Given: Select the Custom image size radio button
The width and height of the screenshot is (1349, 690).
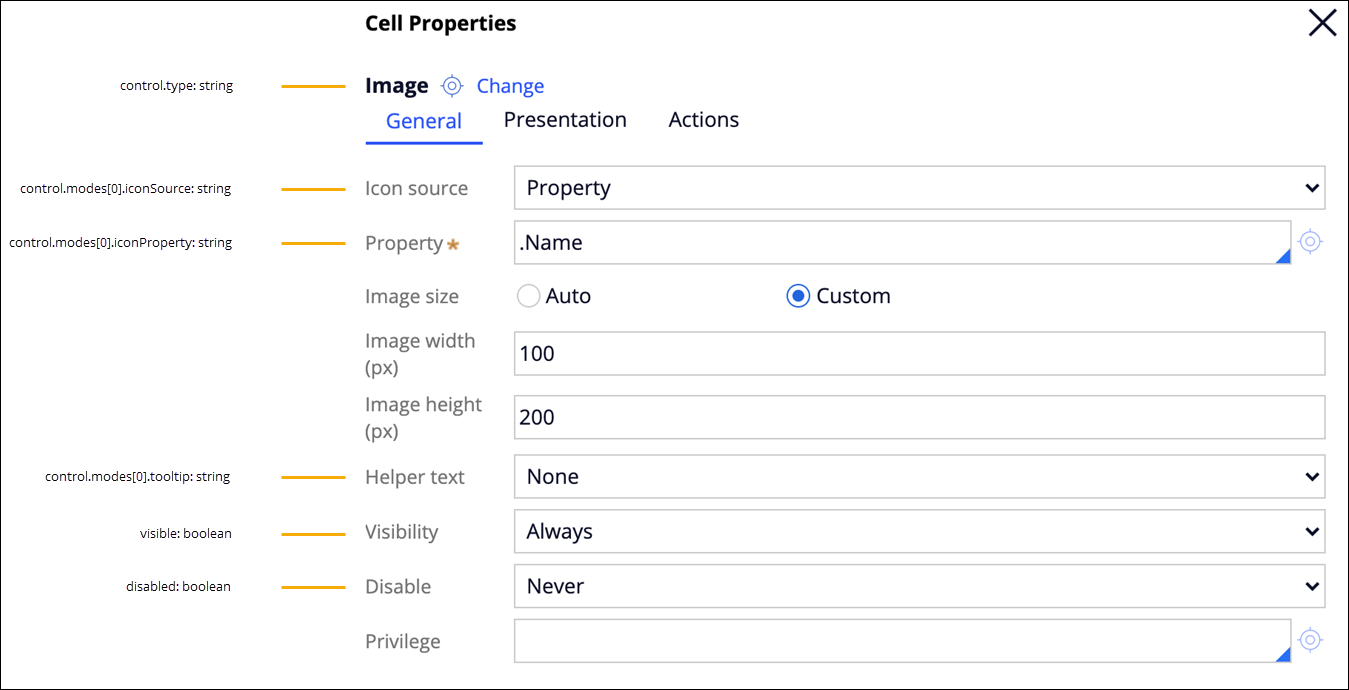Looking at the screenshot, I should pyautogui.click(x=798, y=296).
